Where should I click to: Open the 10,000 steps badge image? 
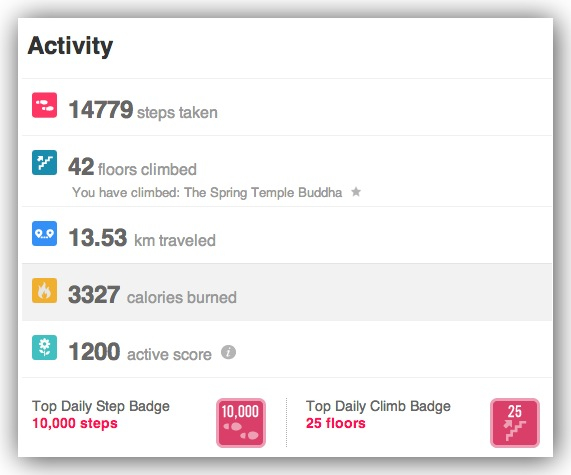(241, 423)
